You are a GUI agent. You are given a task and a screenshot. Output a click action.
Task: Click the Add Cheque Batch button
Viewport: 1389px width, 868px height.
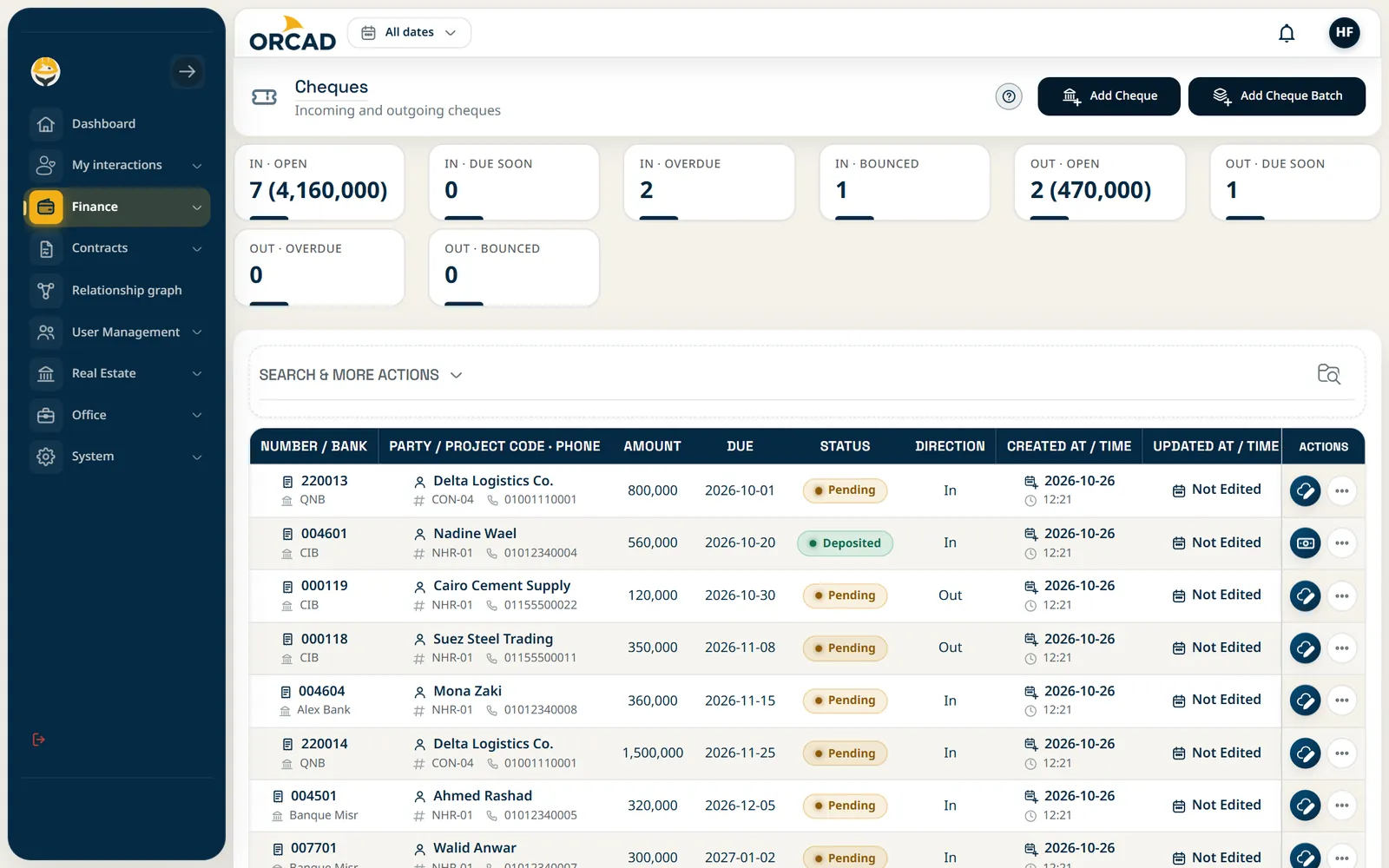point(1276,96)
